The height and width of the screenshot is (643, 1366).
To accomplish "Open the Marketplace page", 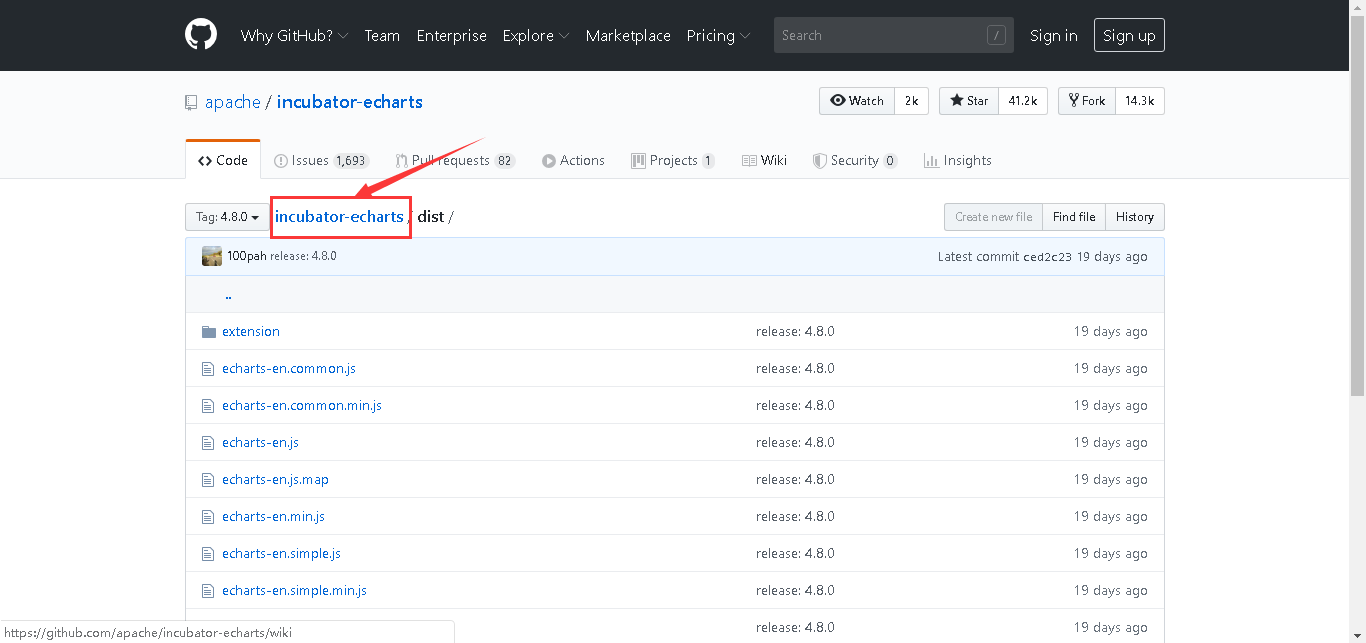I will (628, 35).
